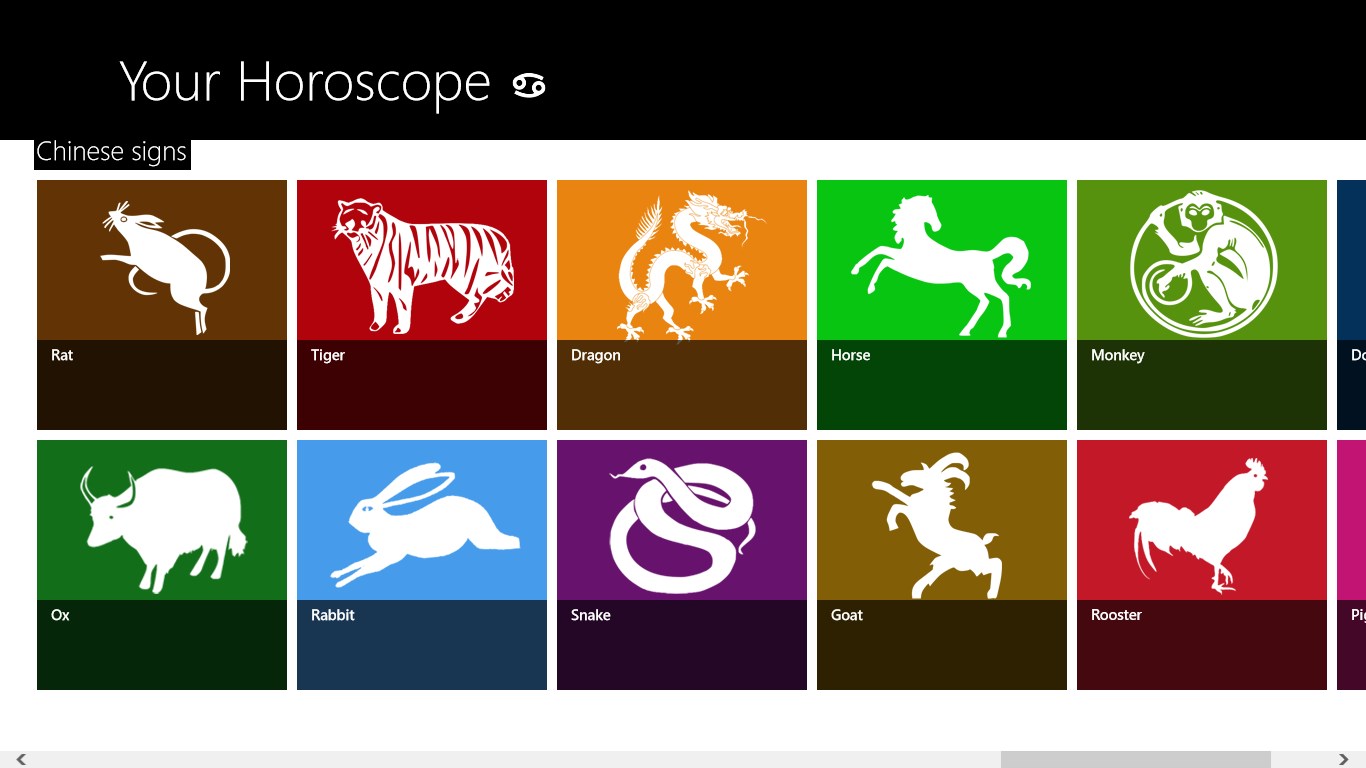The height and width of the screenshot is (768, 1366).
Task: Click the right scrollbar arrow
Action: coord(1343,760)
